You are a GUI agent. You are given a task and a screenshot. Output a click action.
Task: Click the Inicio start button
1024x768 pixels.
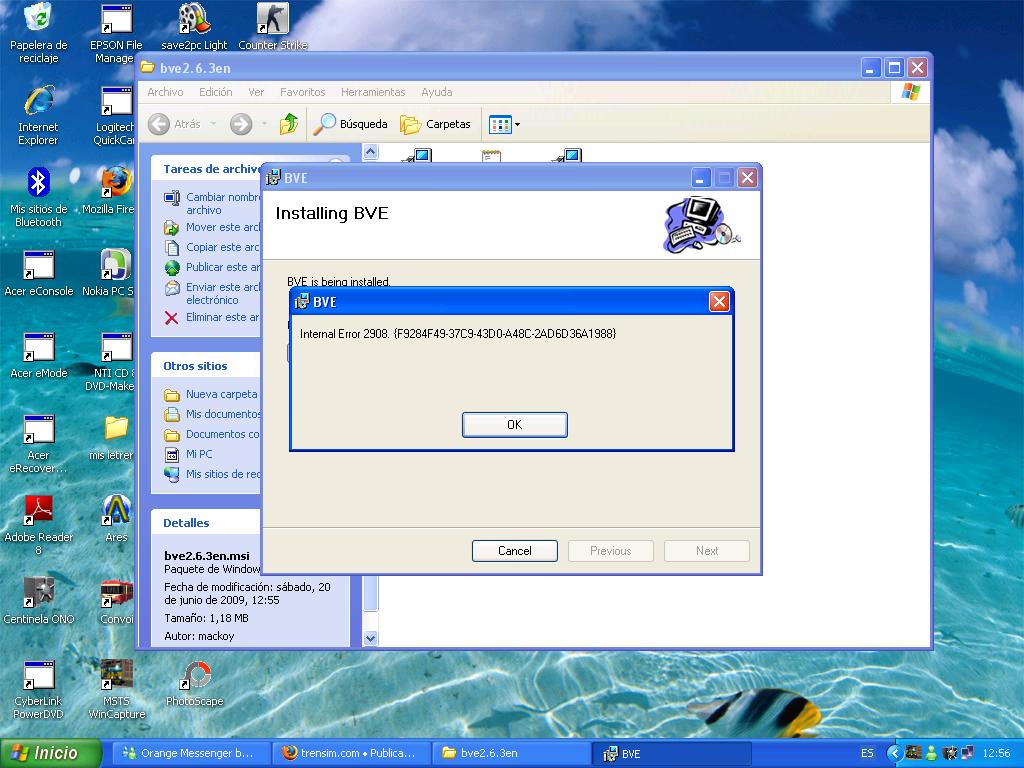coord(51,753)
